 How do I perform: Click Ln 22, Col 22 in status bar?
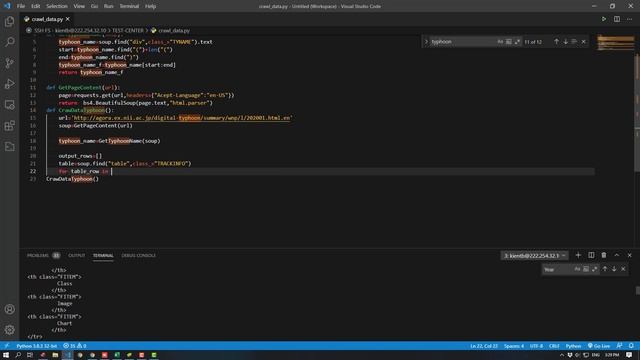point(484,346)
